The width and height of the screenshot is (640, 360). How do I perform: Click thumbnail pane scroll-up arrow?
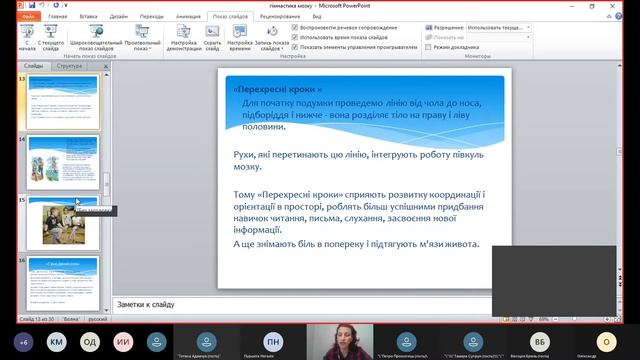click(107, 75)
